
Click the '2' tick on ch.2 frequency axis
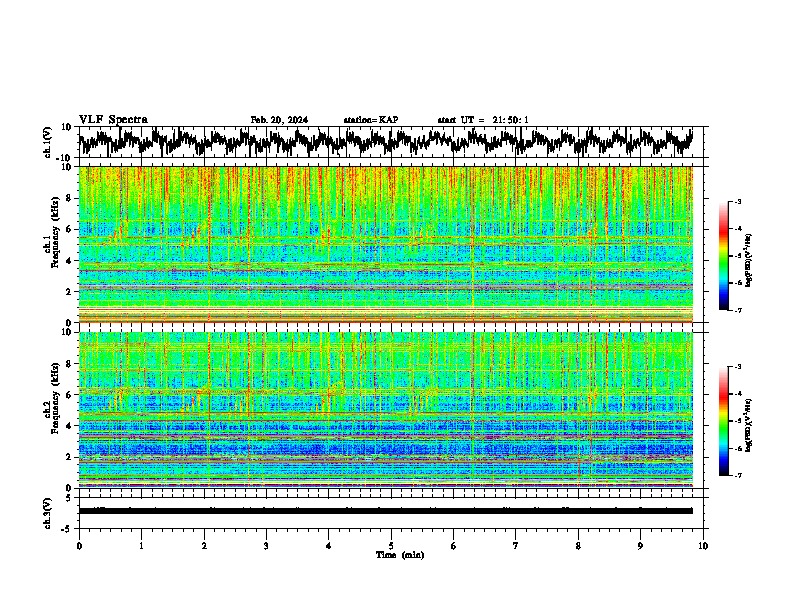tap(69, 457)
